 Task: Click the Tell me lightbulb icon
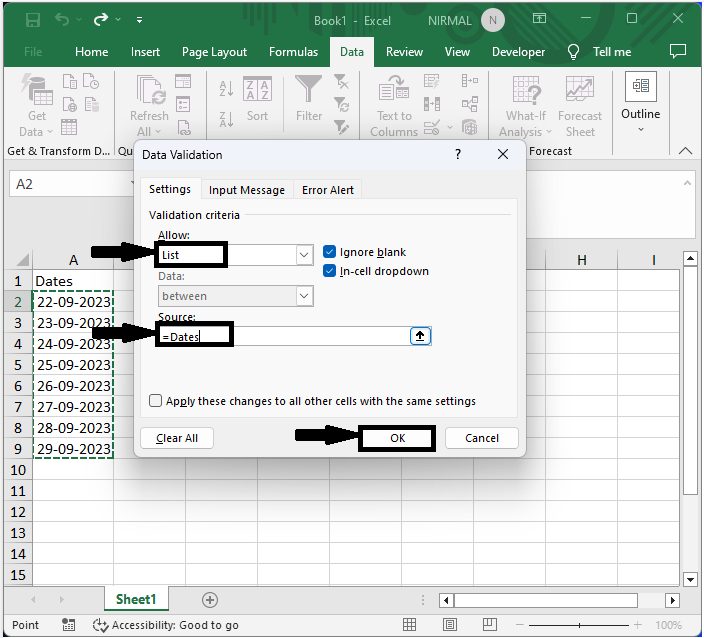573,52
